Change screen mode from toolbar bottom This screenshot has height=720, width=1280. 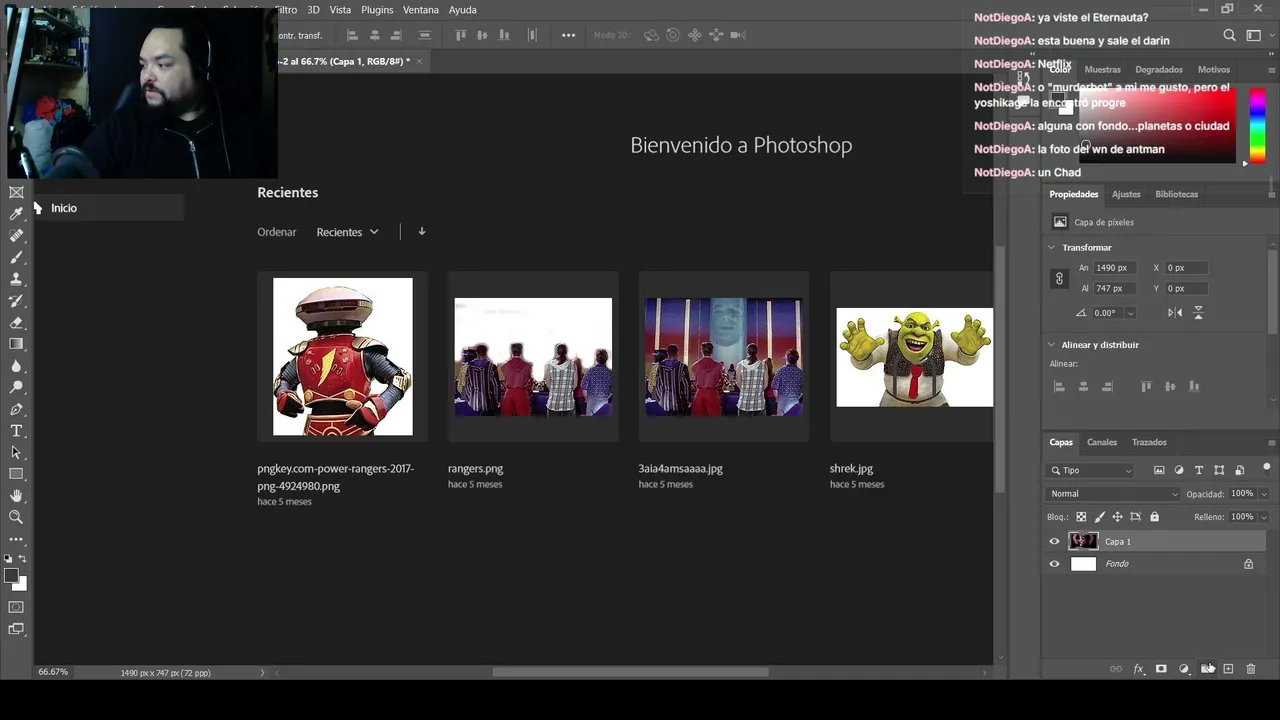(16, 629)
